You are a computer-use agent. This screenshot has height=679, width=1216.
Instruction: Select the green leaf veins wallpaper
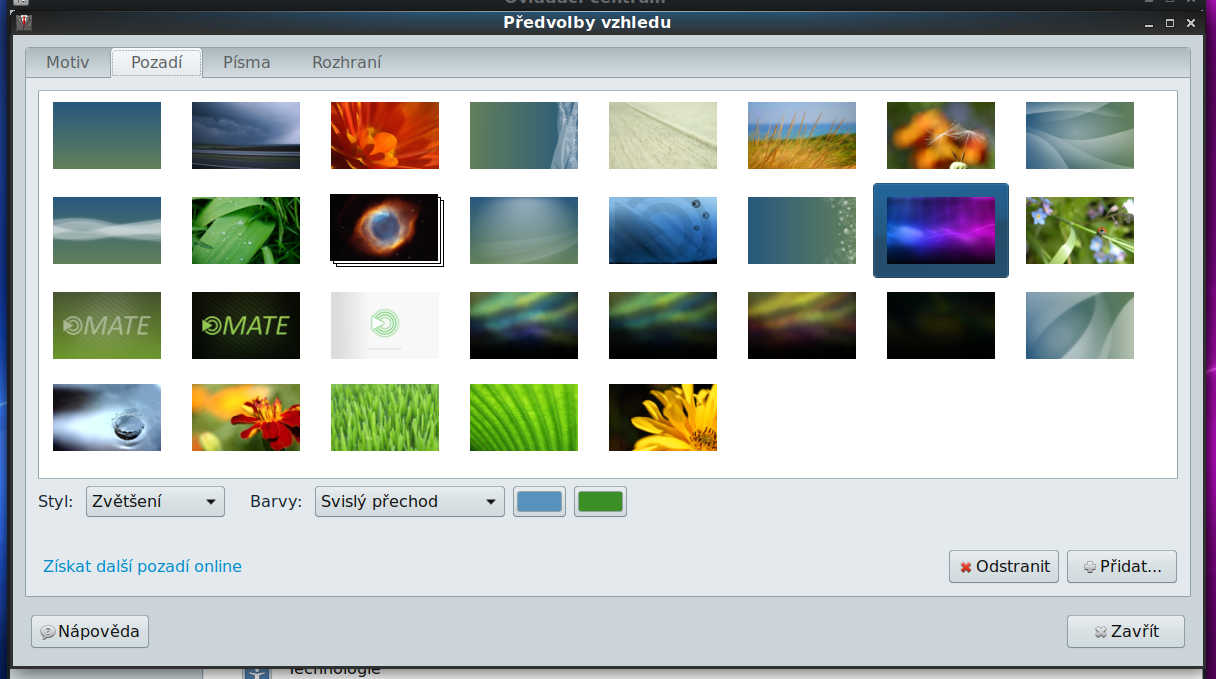pyautogui.click(x=524, y=417)
